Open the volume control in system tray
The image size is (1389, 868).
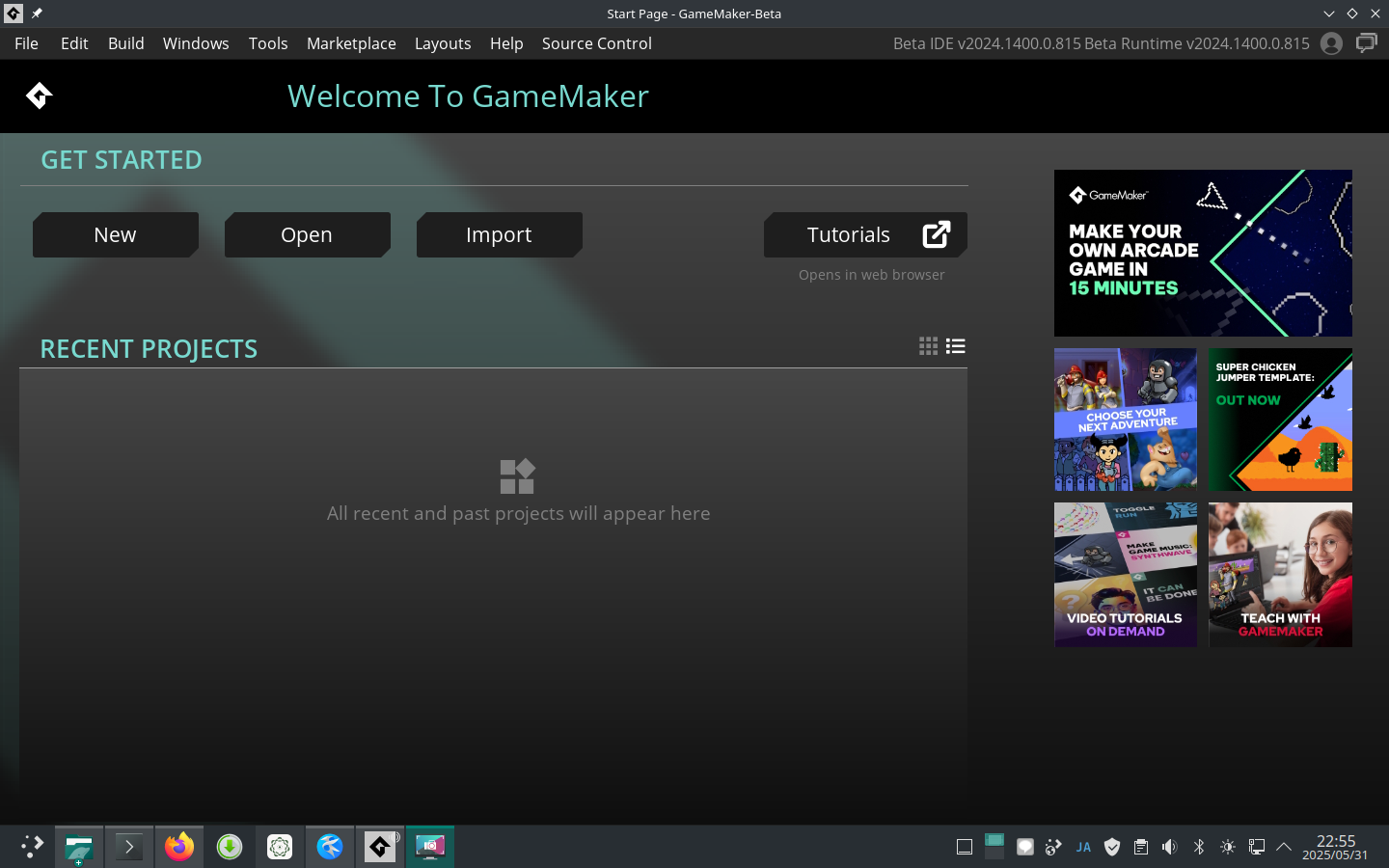(1169, 847)
